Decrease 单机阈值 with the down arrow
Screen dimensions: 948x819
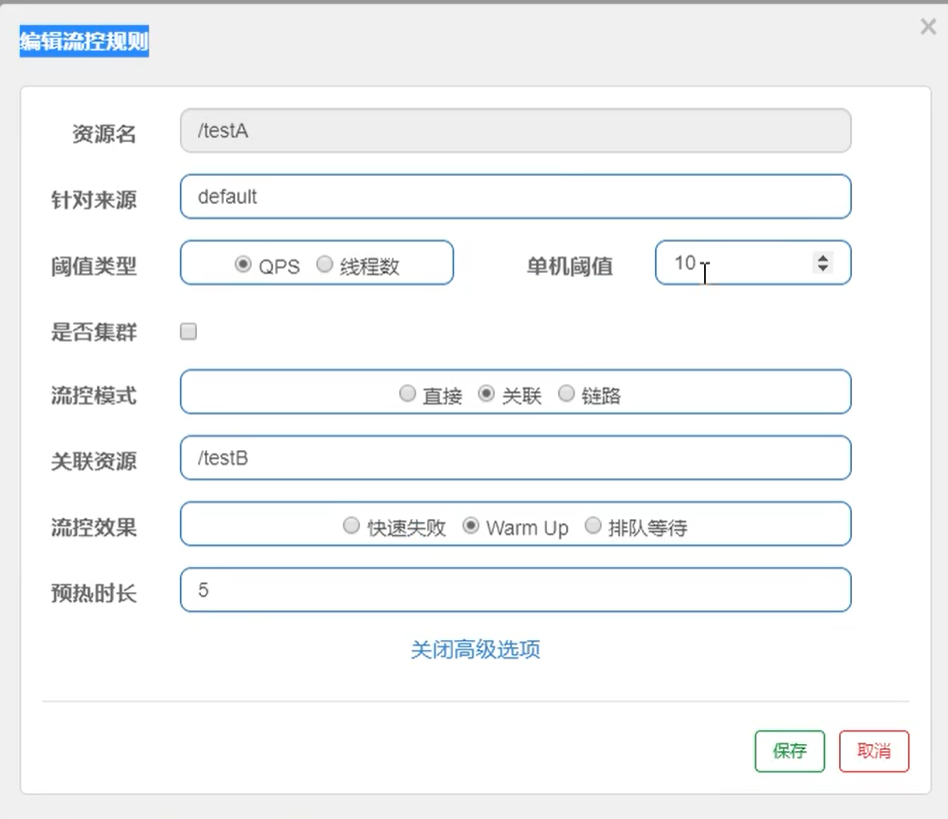tap(823, 268)
